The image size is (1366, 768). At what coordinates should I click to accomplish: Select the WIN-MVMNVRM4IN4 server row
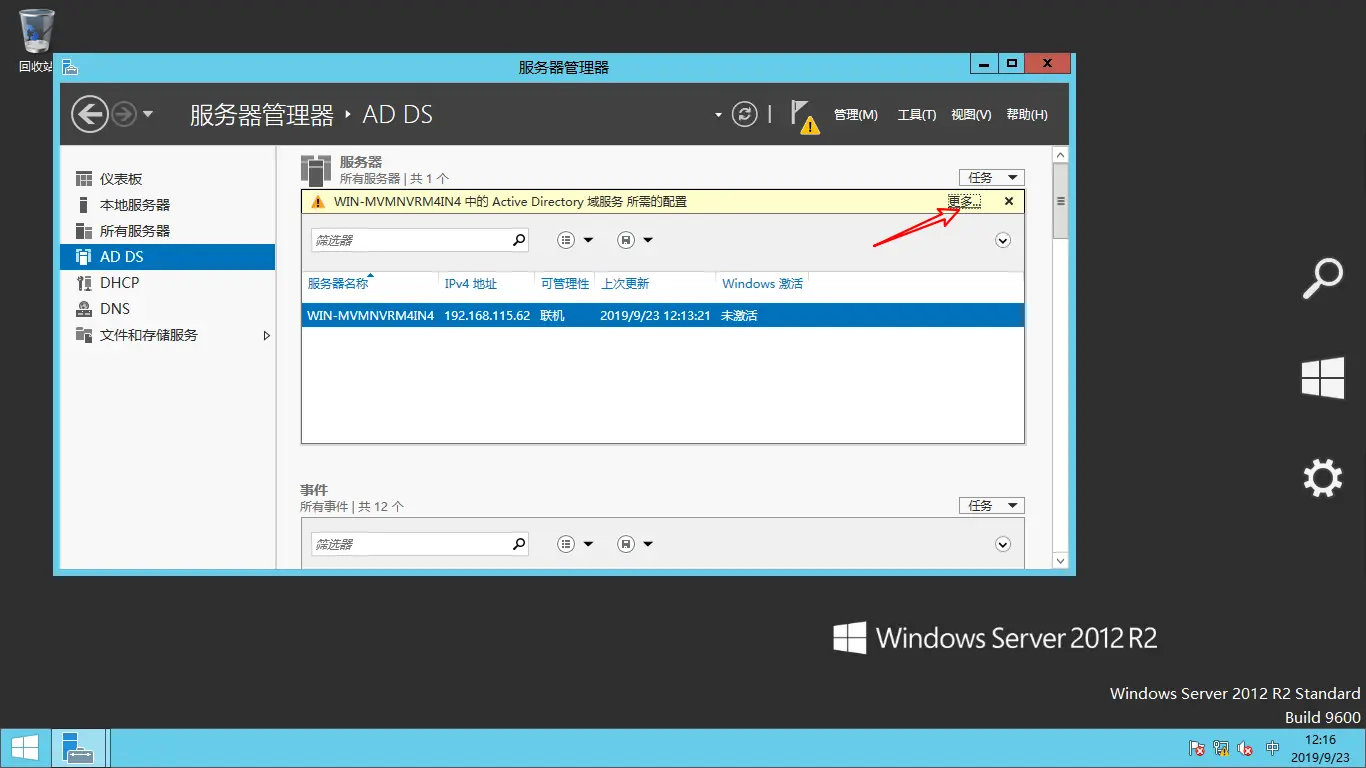[663, 315]
